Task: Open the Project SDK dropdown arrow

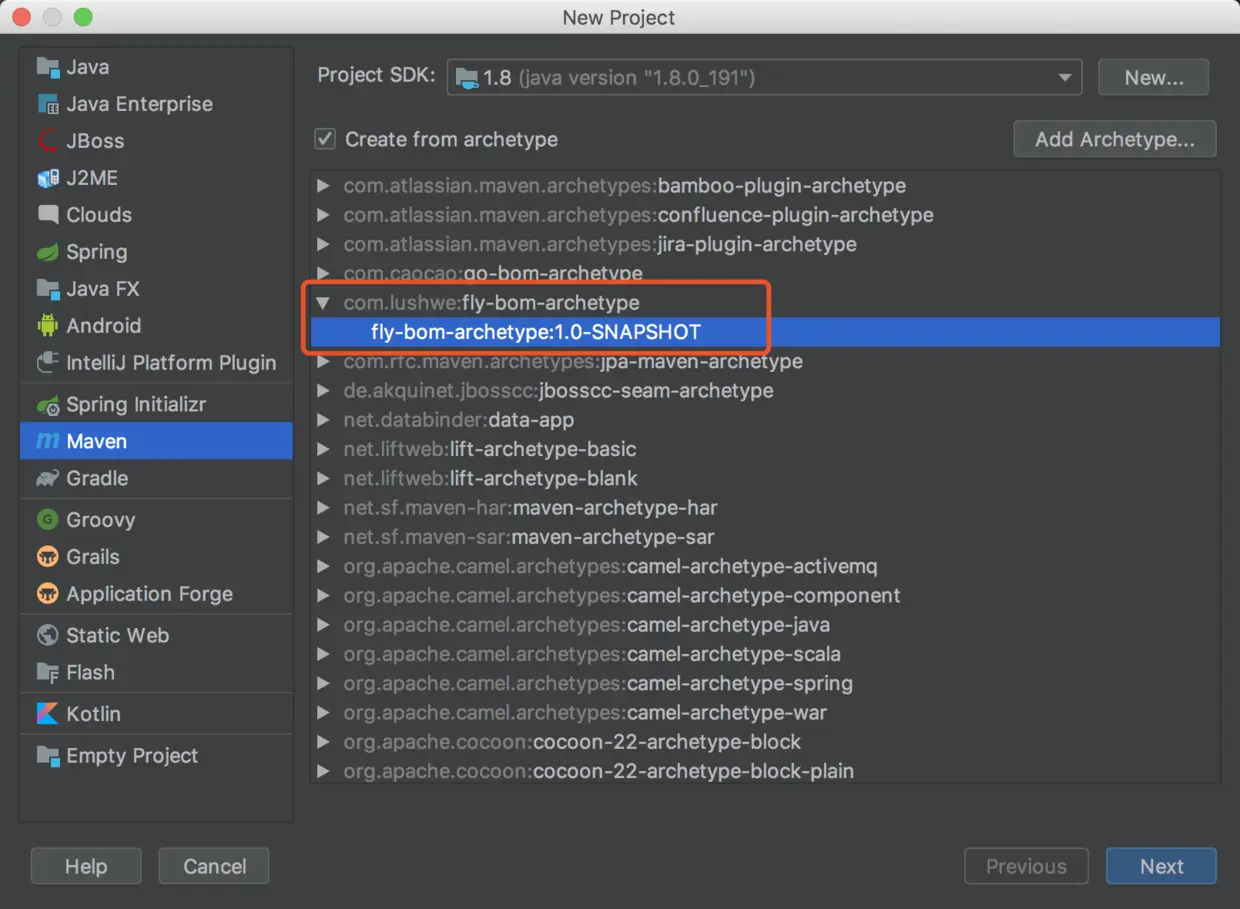Action: 1064,78
